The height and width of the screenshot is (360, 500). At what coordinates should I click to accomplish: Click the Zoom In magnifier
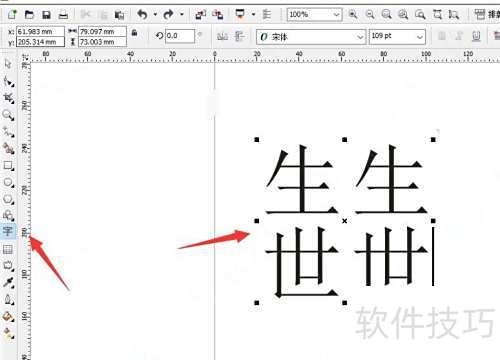coord(353,14)
